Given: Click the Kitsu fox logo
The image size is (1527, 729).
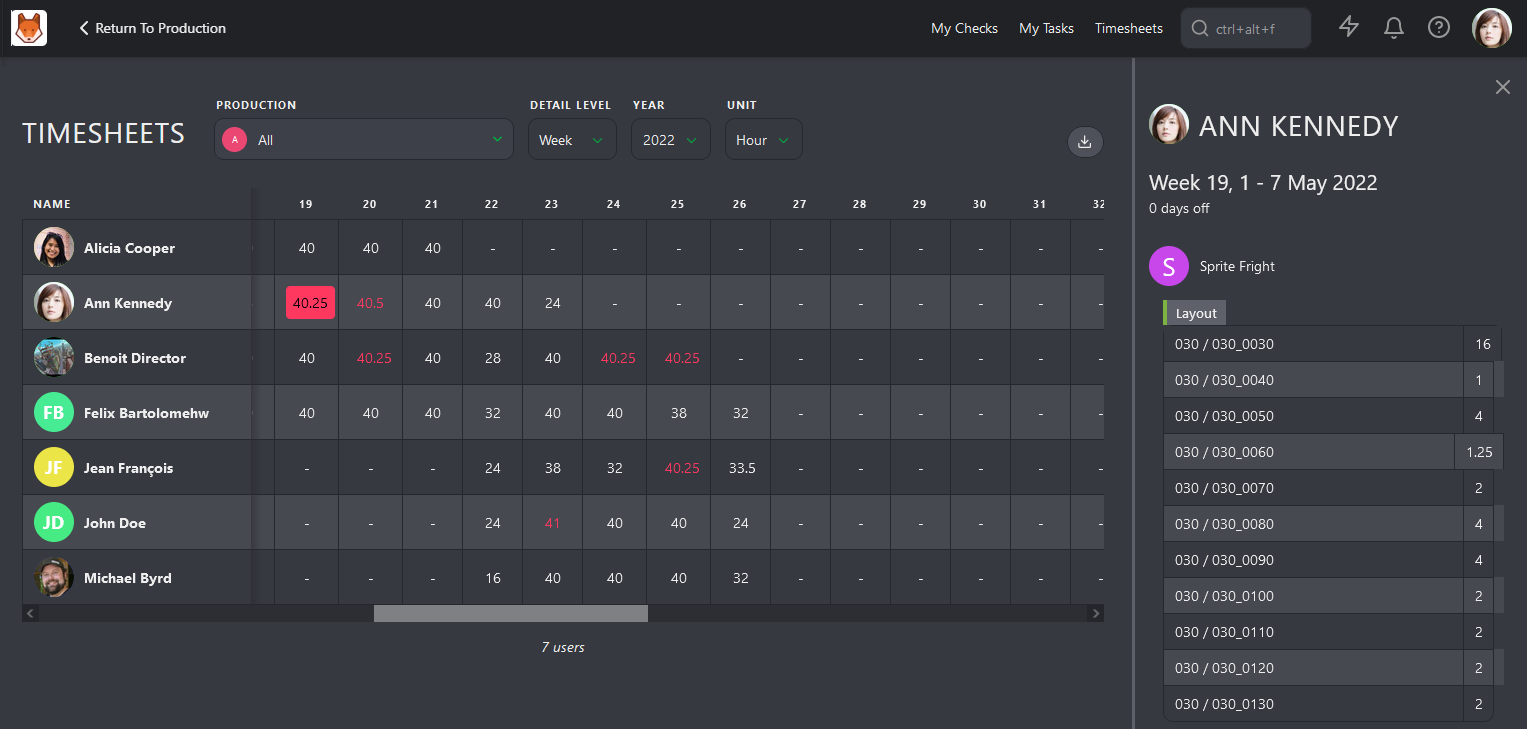Looking at the screenshot, I should 30,28.
